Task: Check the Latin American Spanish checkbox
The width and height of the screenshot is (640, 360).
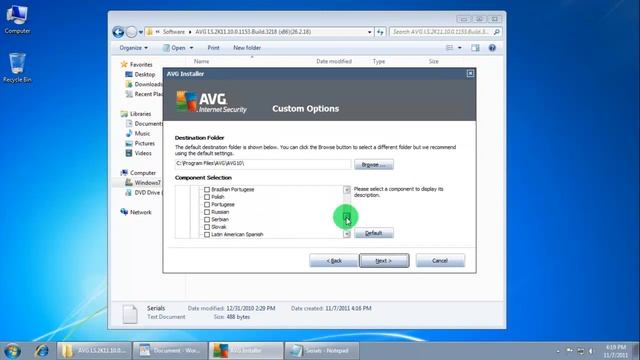Action: [x=207, y=234]
